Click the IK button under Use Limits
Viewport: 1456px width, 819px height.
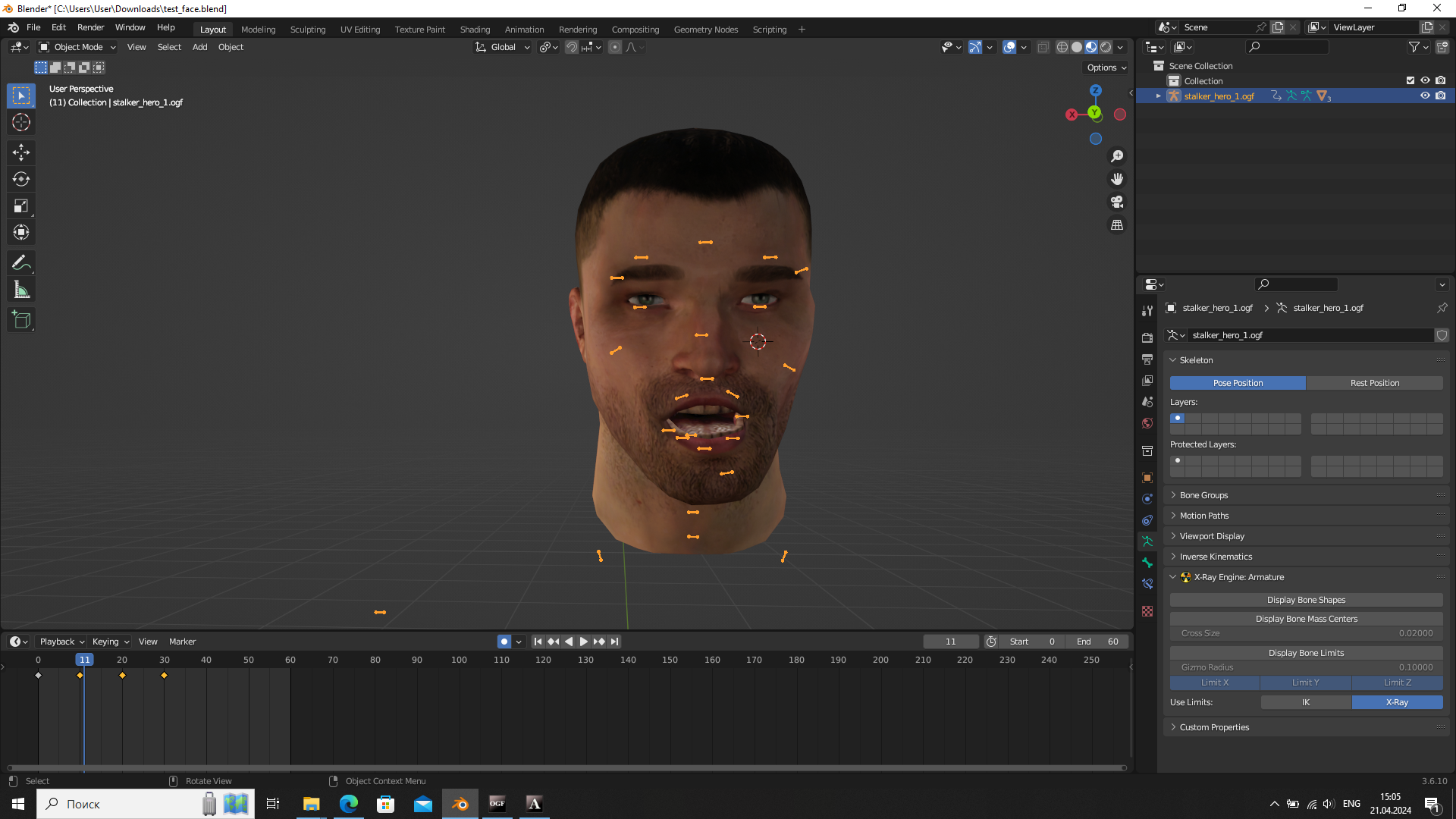(1305, 702)
